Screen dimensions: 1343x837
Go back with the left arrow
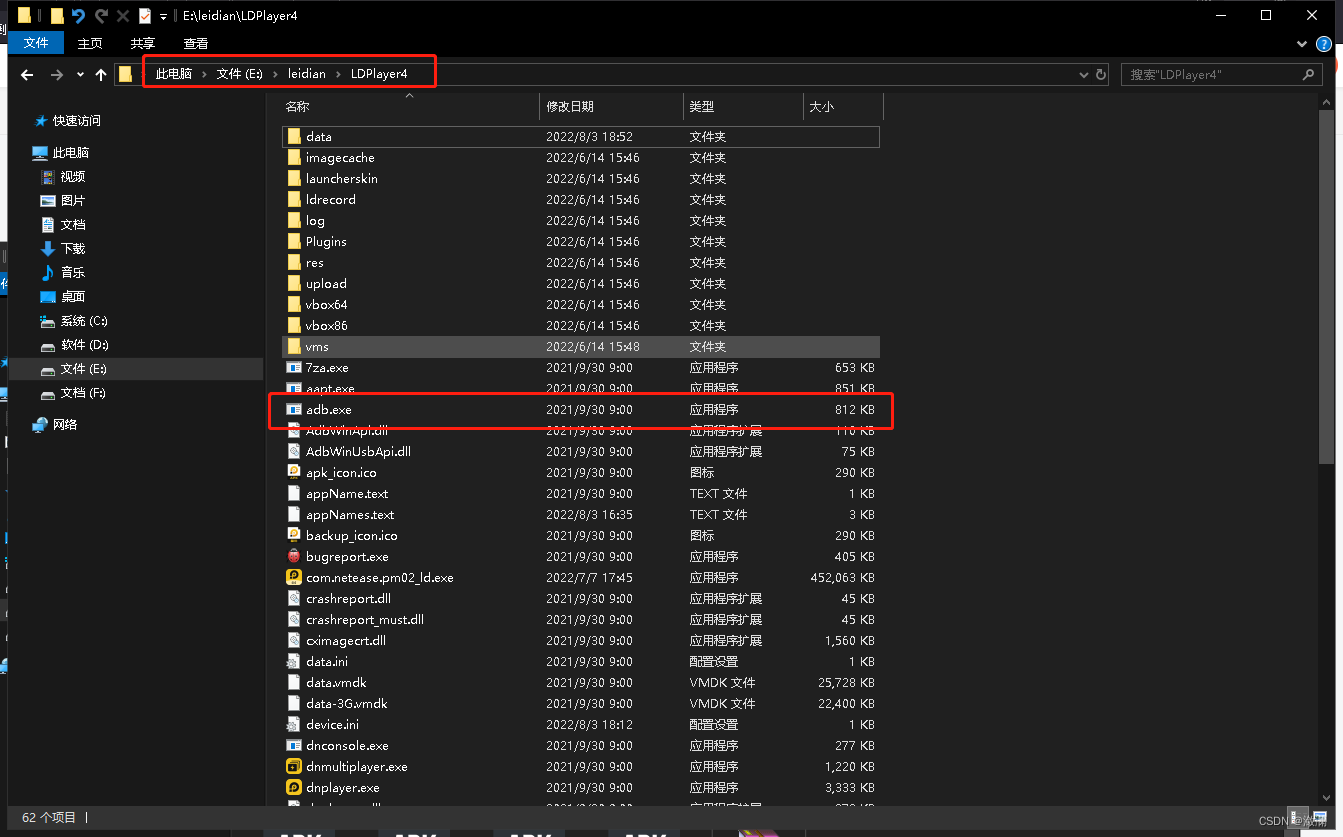click(27, 75)
